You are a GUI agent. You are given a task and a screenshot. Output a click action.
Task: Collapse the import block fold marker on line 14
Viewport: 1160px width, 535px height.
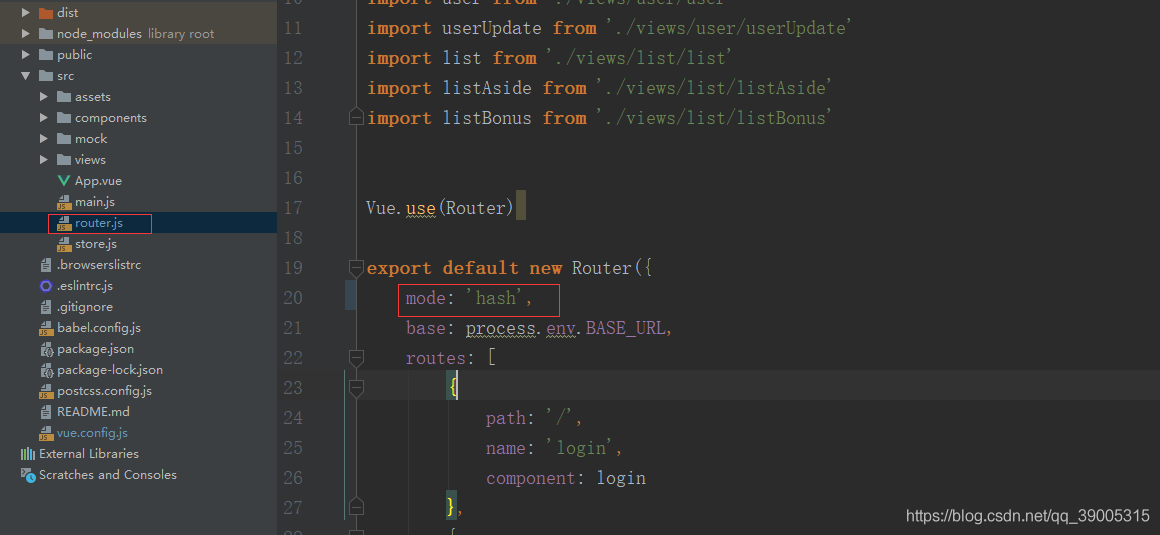tap(356, 118)
